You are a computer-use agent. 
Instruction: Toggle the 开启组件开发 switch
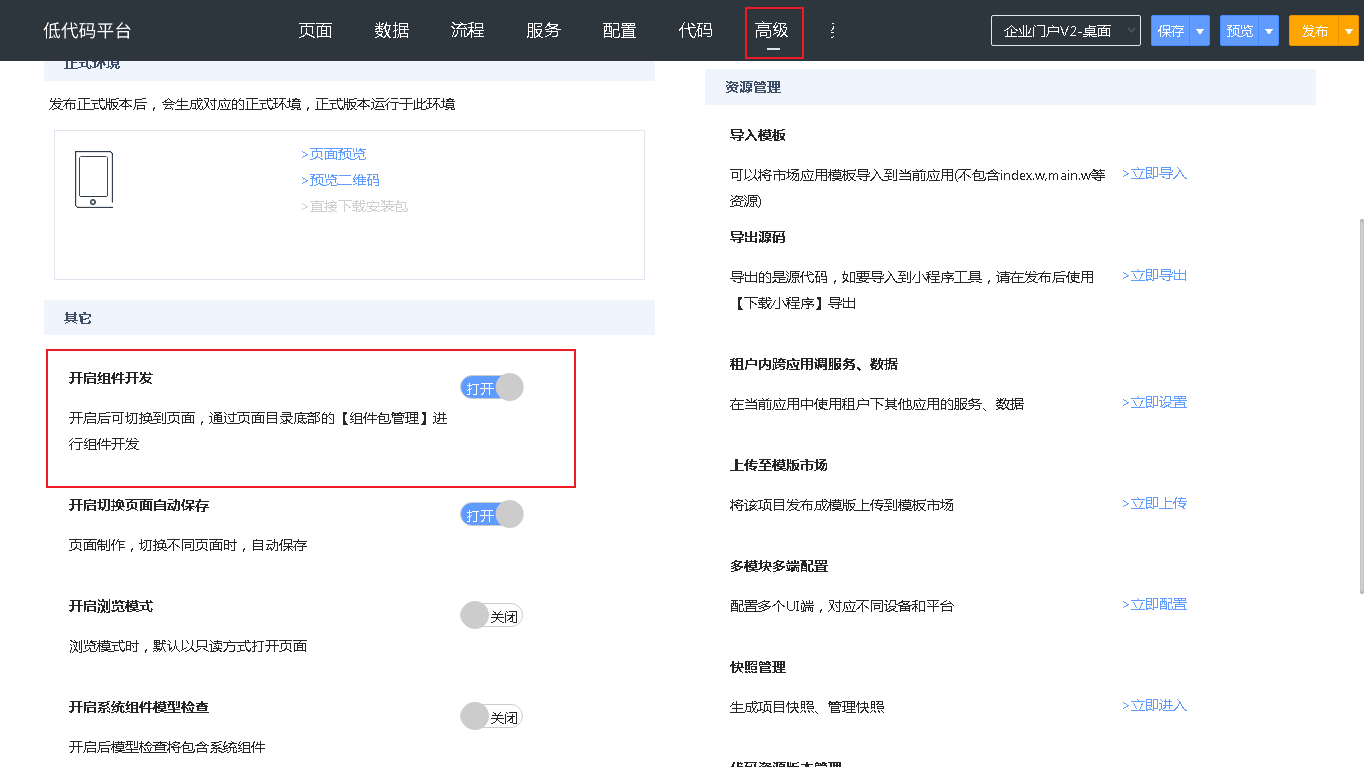492,388
